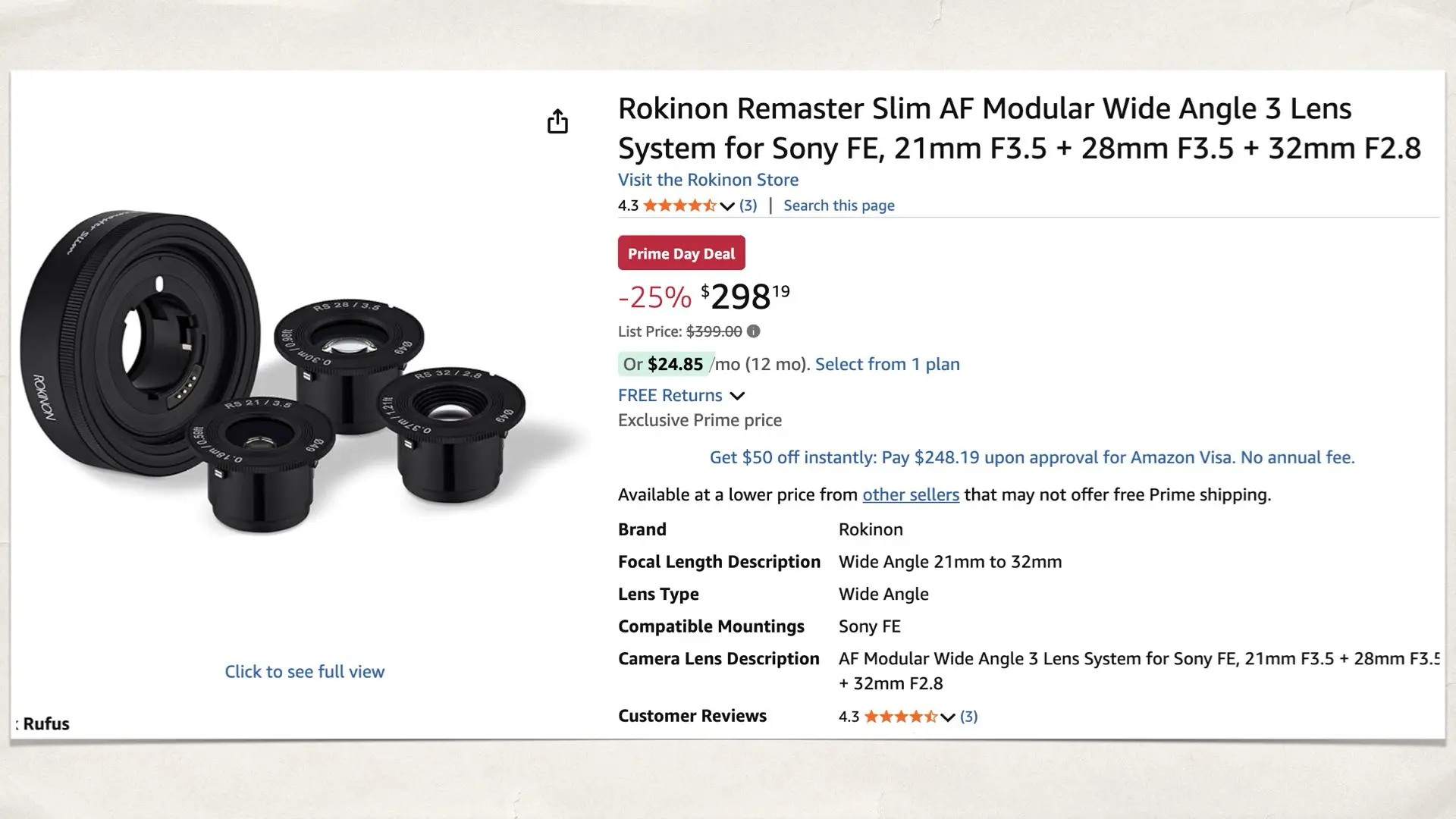Select from 1 payment plan

[x=887, y=364]
